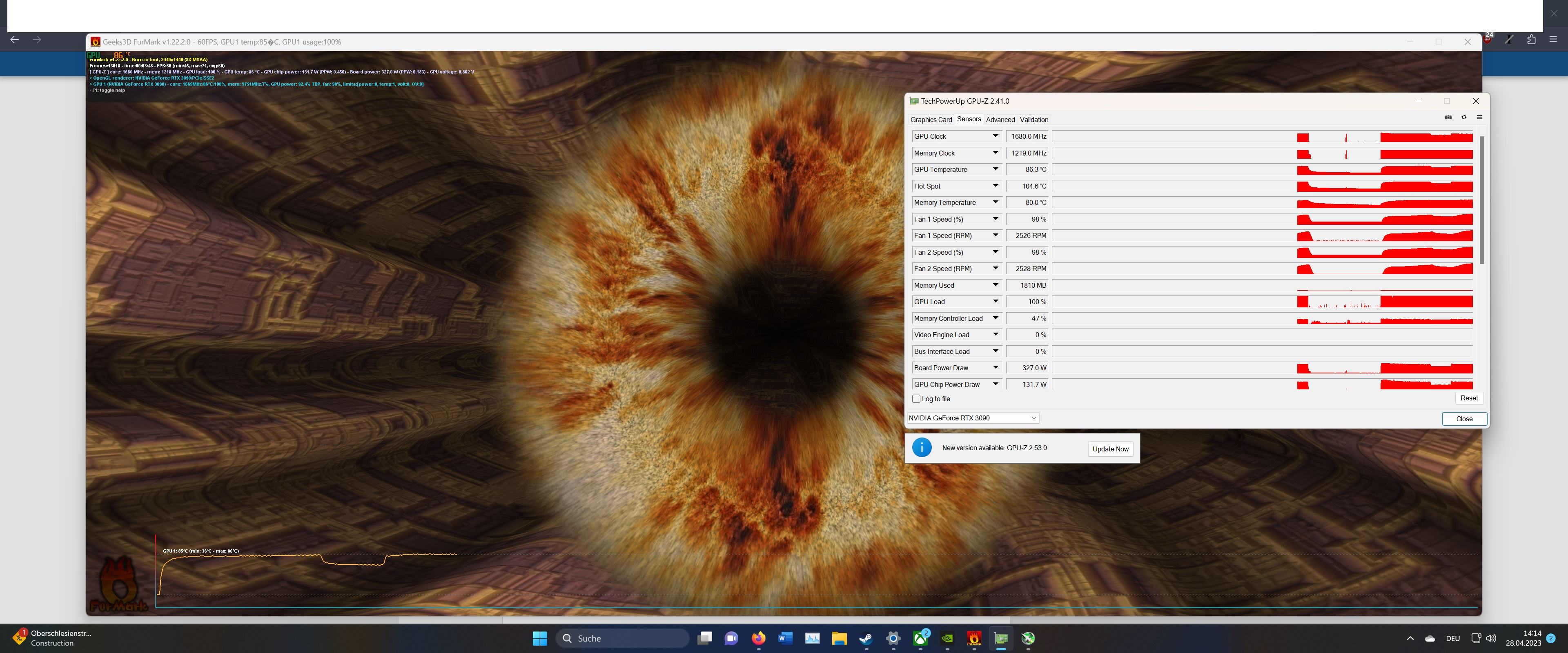The height and width of the screenshot is (653, 1568).
Task: Click the GPU-Z sensors vertical scrollbar
Action: [x=1481, y=200]
